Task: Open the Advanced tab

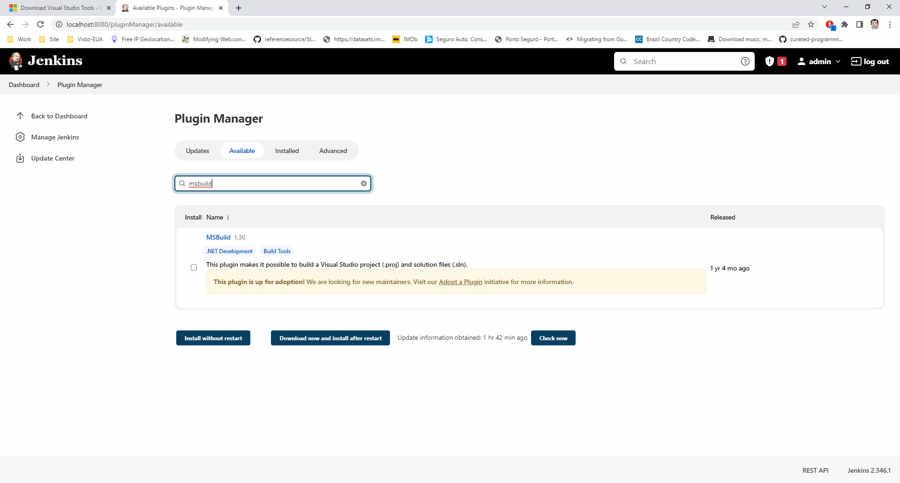Action: 333,151
